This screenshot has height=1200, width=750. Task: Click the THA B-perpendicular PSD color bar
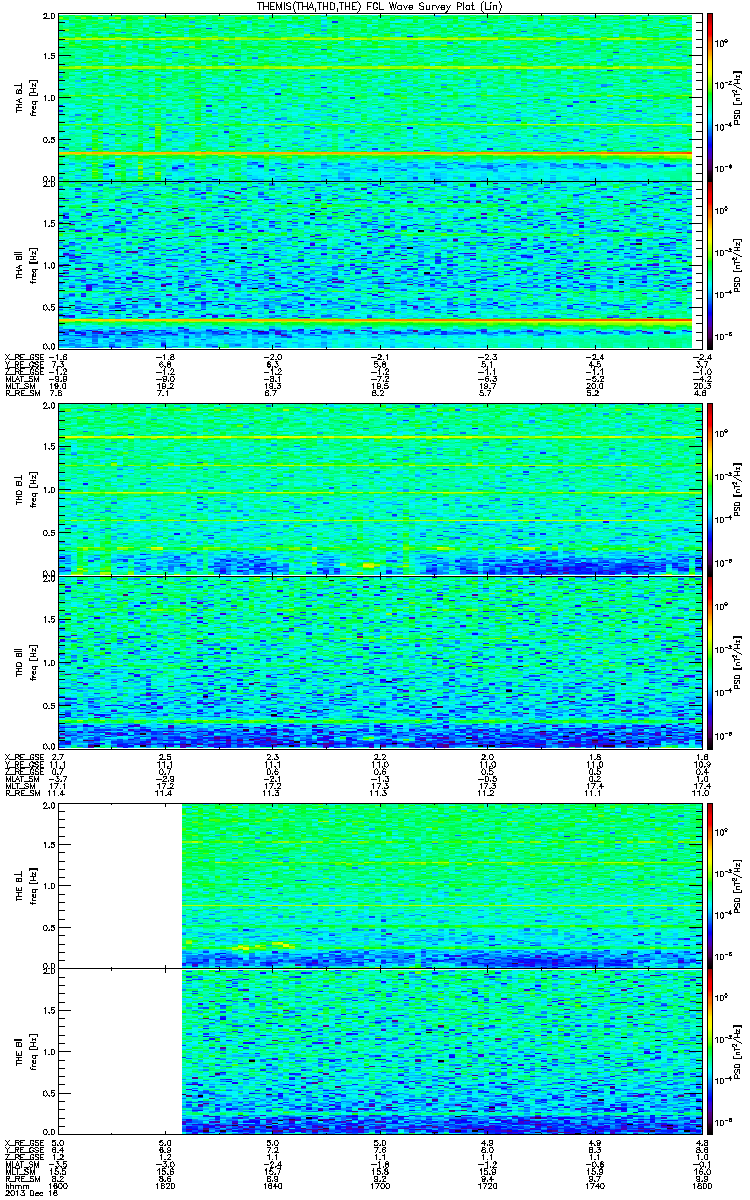[x=710, y=98]
